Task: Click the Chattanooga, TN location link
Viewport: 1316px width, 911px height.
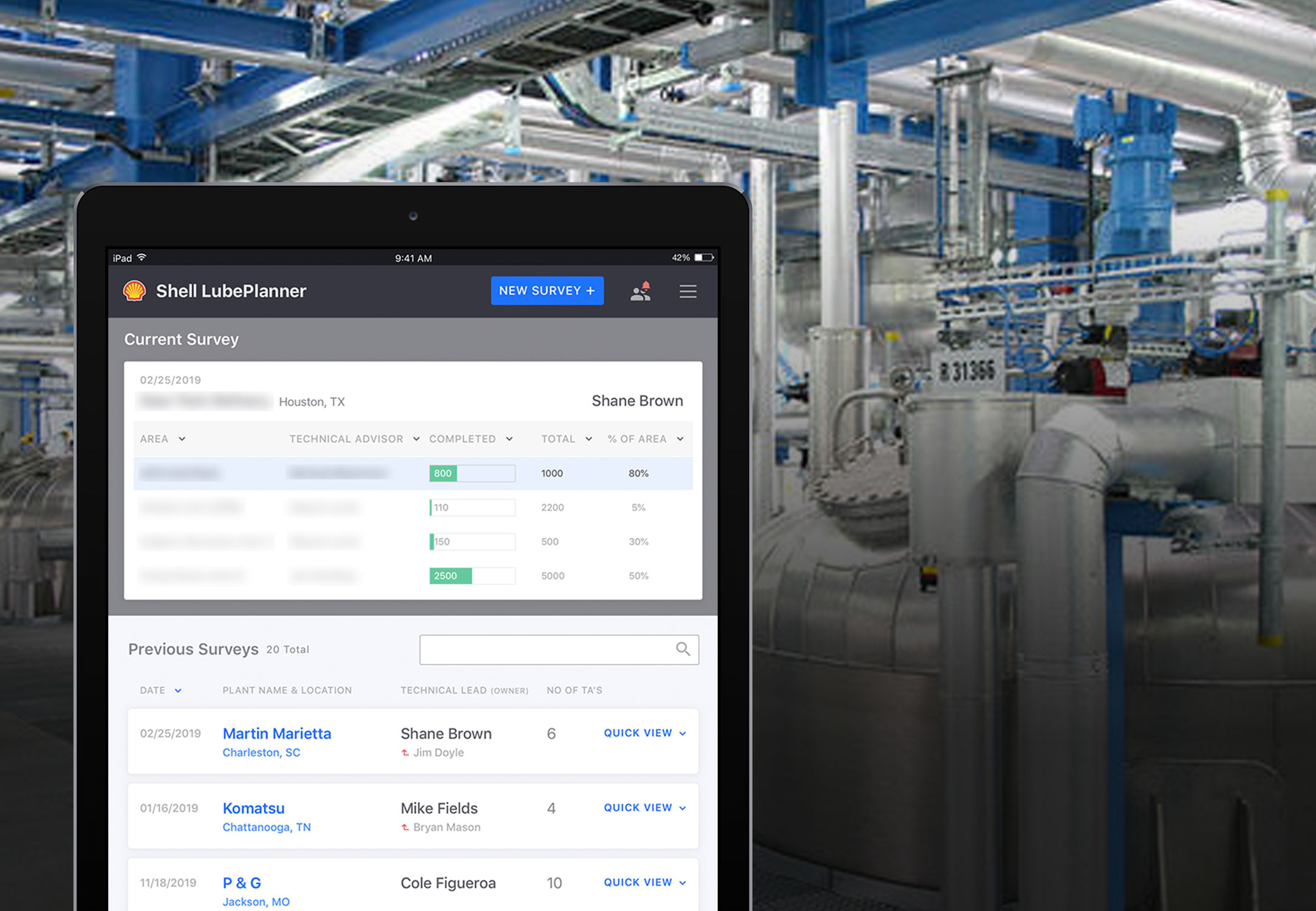Action: 267,827
